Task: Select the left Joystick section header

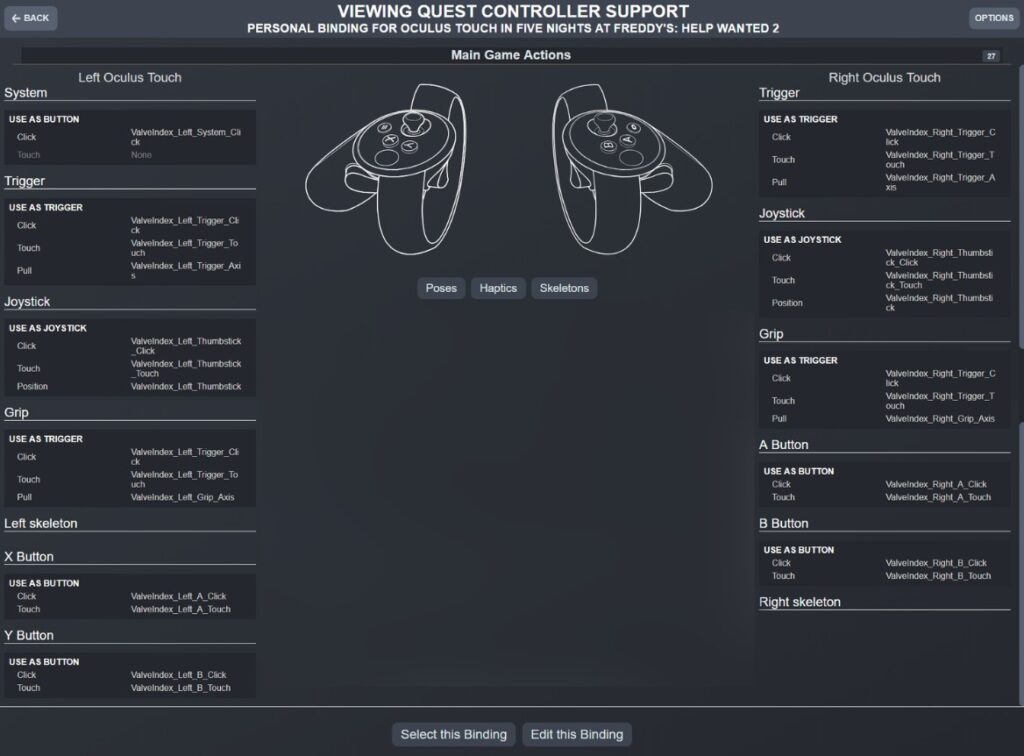Action: 130,302
